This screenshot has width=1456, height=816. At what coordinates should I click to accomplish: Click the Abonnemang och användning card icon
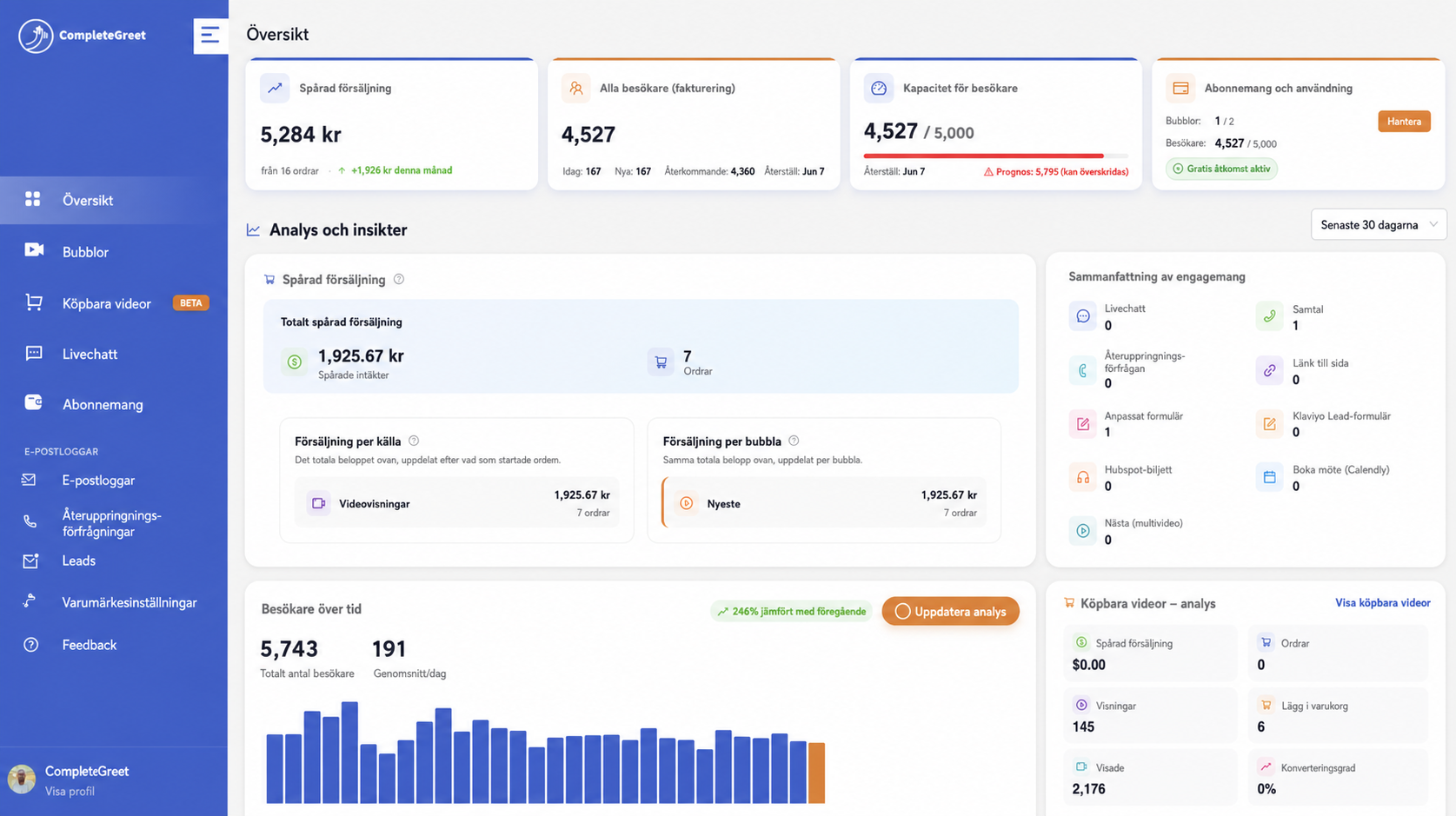click(1180, 88)
